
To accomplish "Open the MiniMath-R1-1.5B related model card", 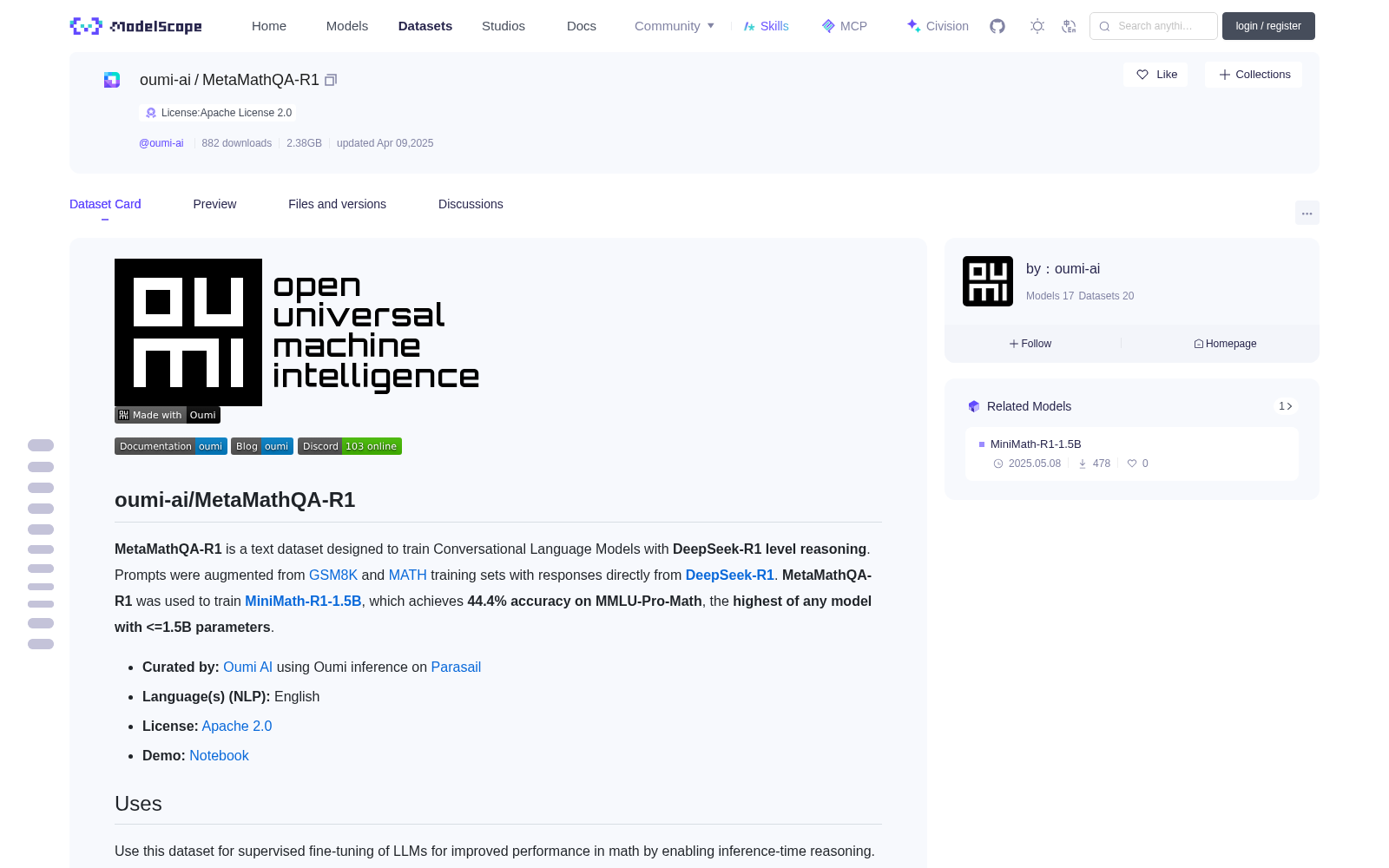I will [x=1132, y=454].
